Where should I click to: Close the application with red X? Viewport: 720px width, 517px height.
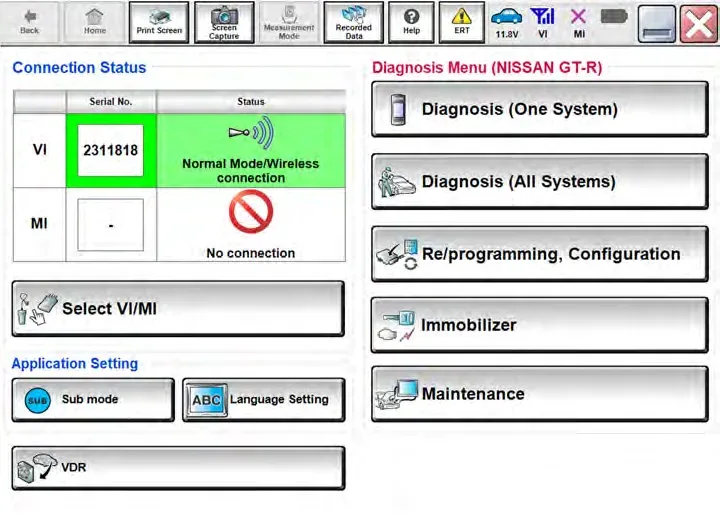[698, 24]
